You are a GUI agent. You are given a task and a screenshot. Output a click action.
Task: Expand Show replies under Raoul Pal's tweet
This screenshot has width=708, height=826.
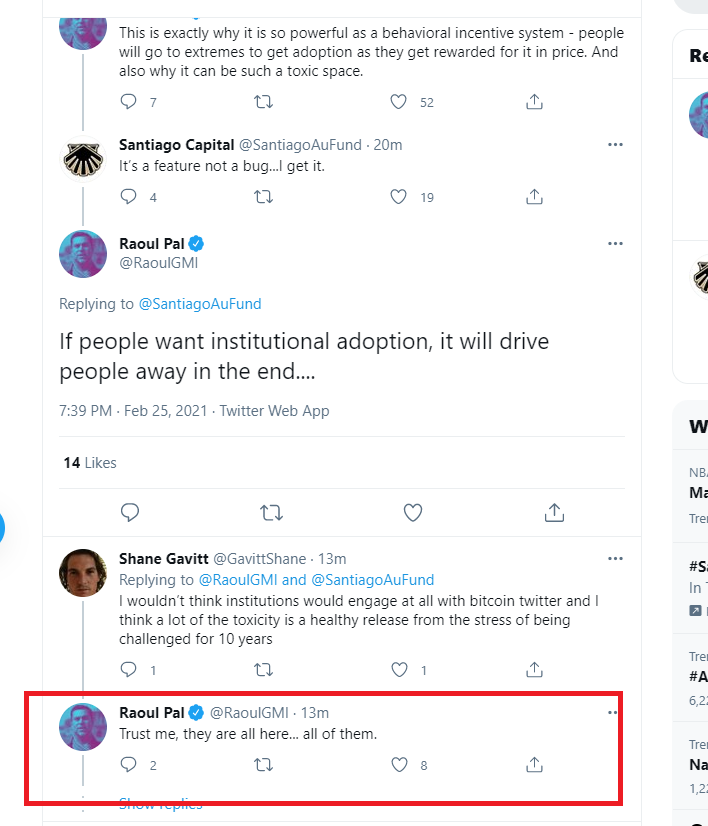coord(160,804)
